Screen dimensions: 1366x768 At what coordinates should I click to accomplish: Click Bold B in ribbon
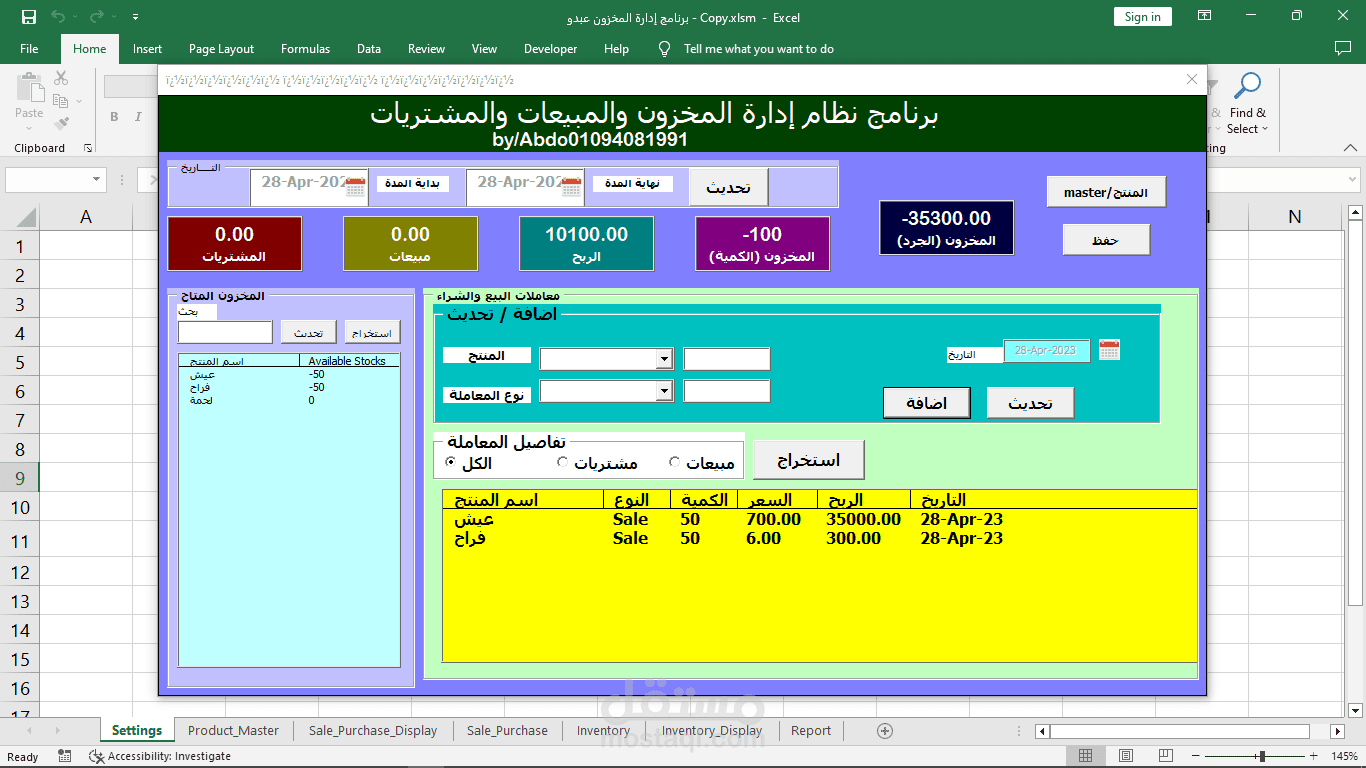click(x=114, y=117)
